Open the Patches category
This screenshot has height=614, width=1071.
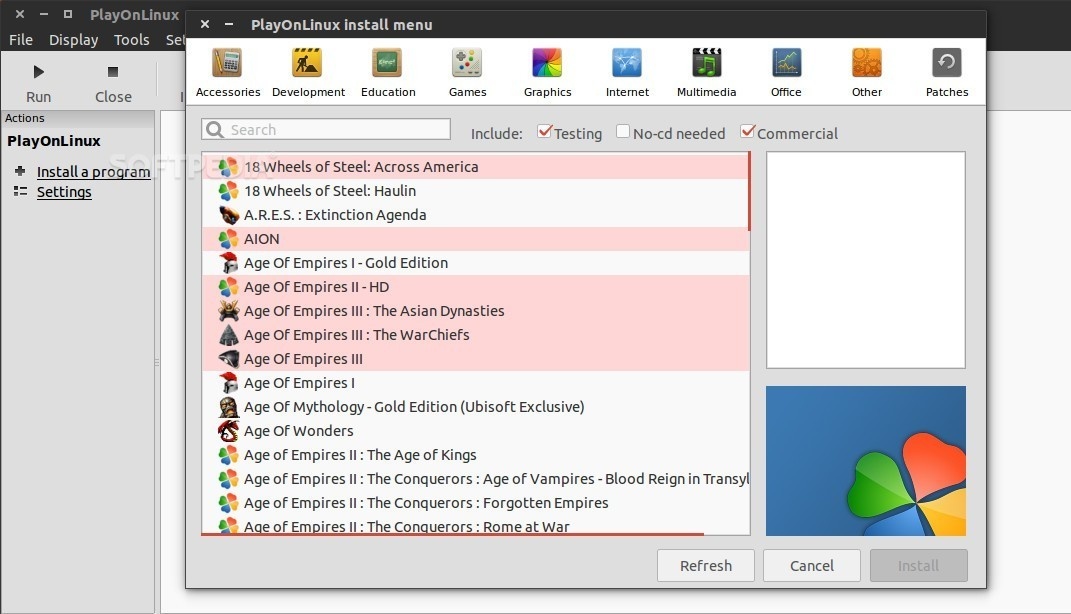(x=947, y=72)
